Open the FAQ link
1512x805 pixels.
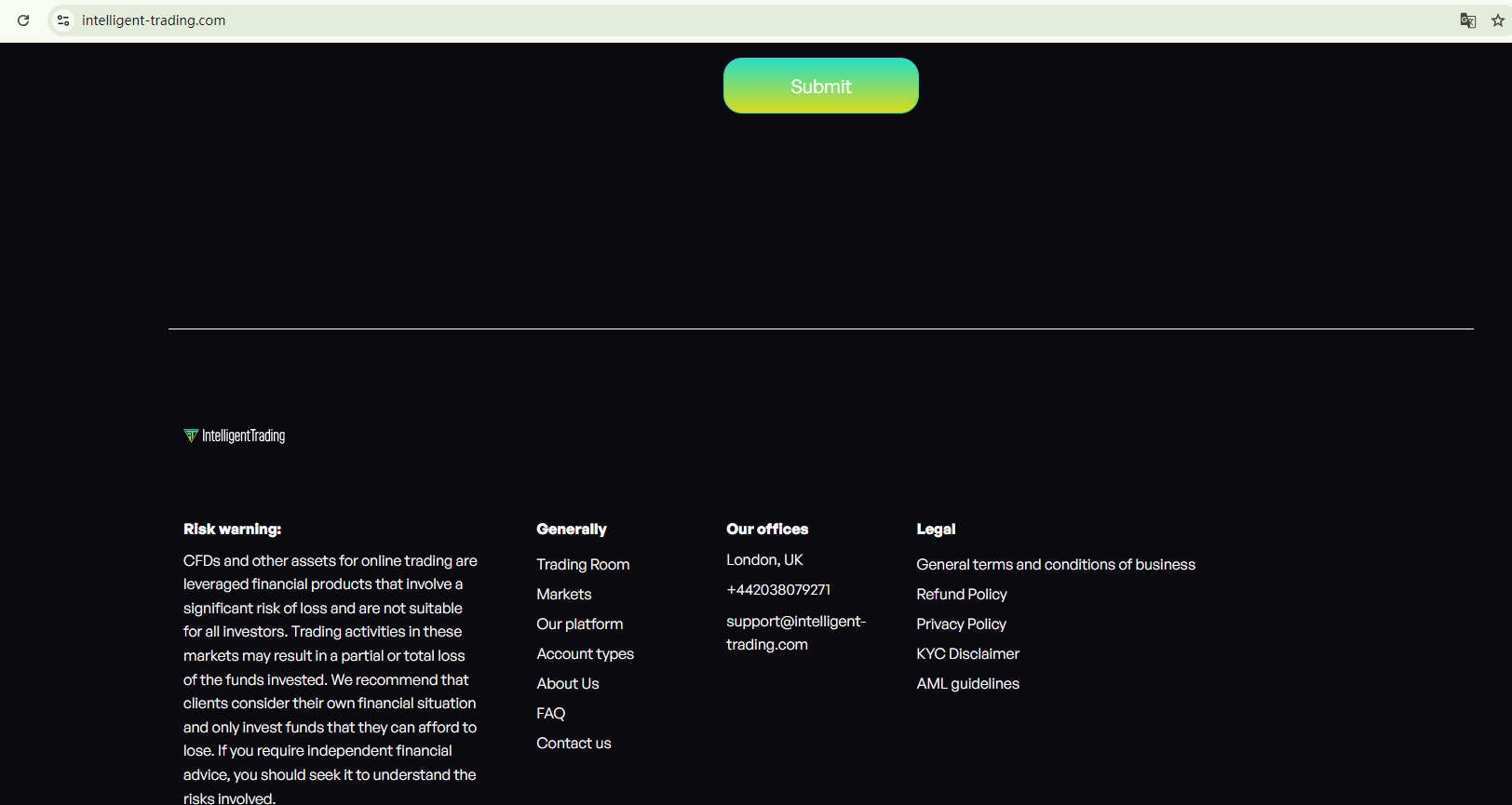coord(551,713)
